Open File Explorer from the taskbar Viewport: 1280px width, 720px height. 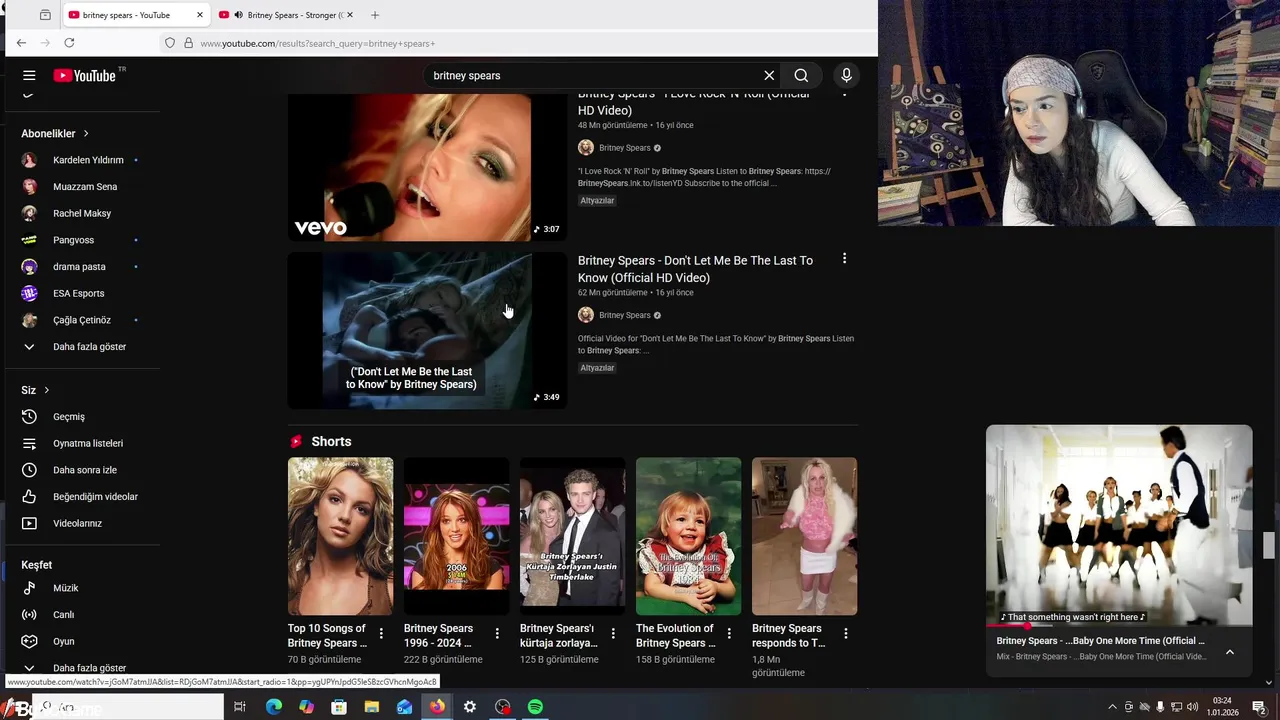pyautogui.click(x=371, y=707)
